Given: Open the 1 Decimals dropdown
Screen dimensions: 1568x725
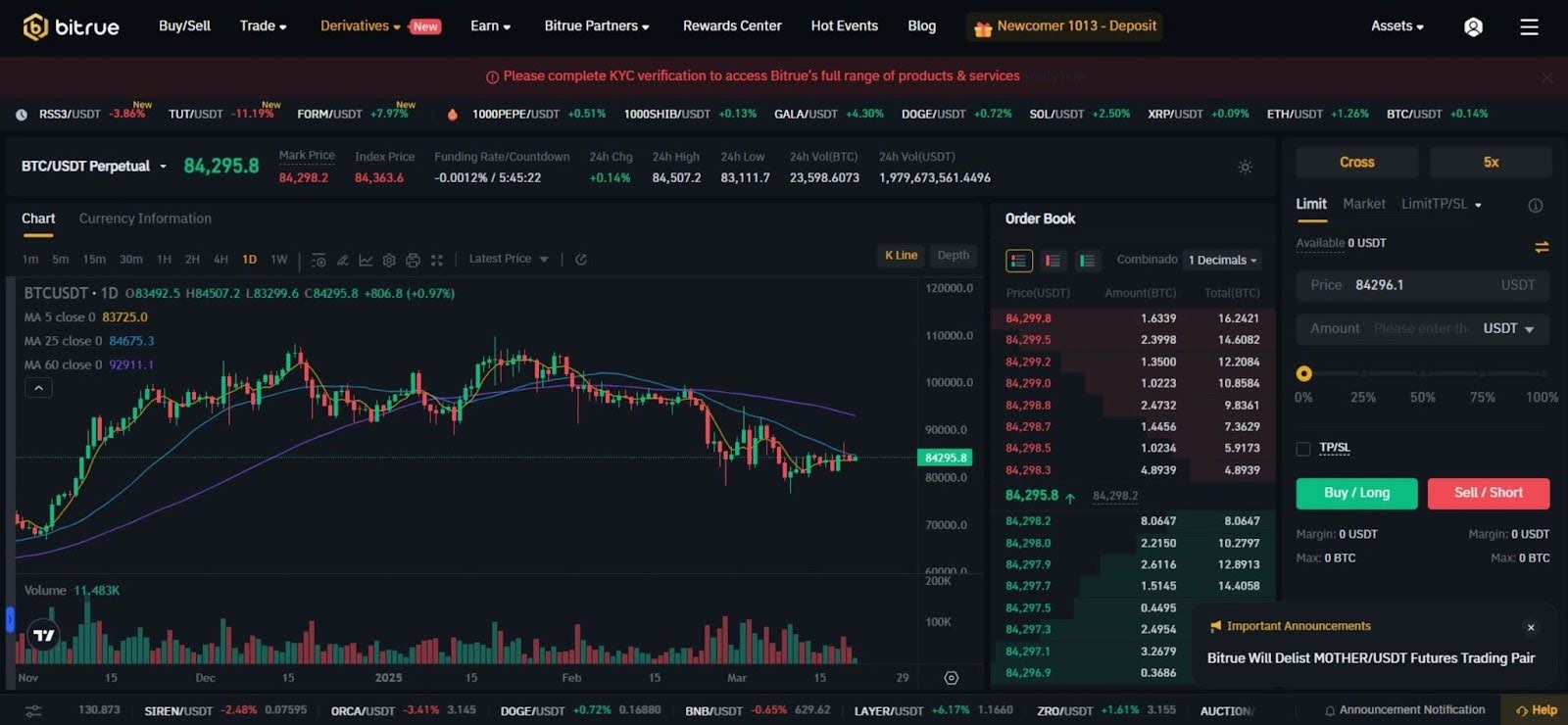Looking at the screenshot, I should click(x=1222, y=261).
